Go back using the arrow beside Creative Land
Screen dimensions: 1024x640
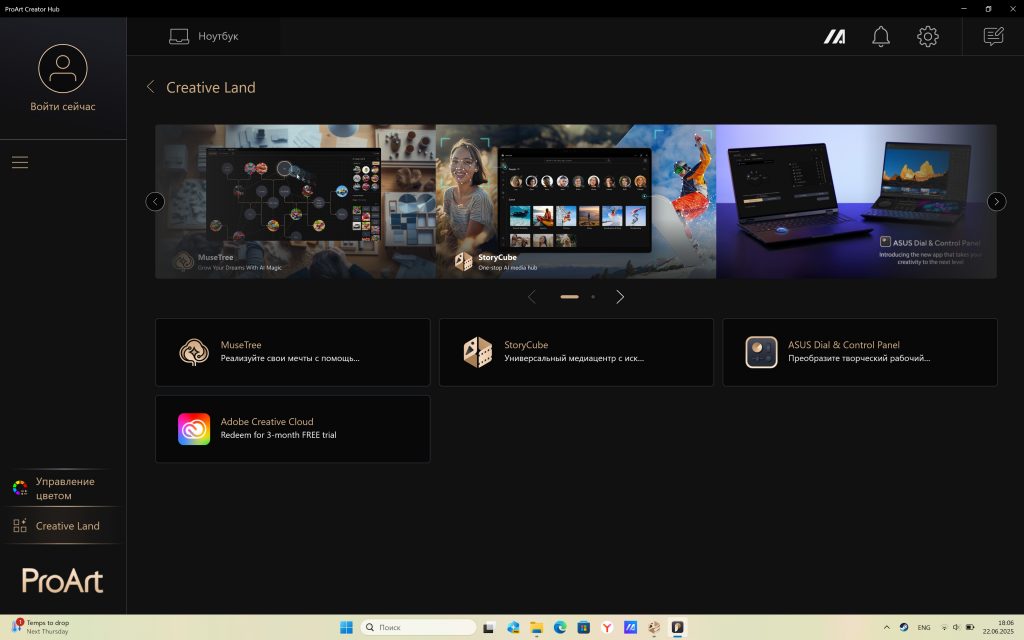coord(151,87)
